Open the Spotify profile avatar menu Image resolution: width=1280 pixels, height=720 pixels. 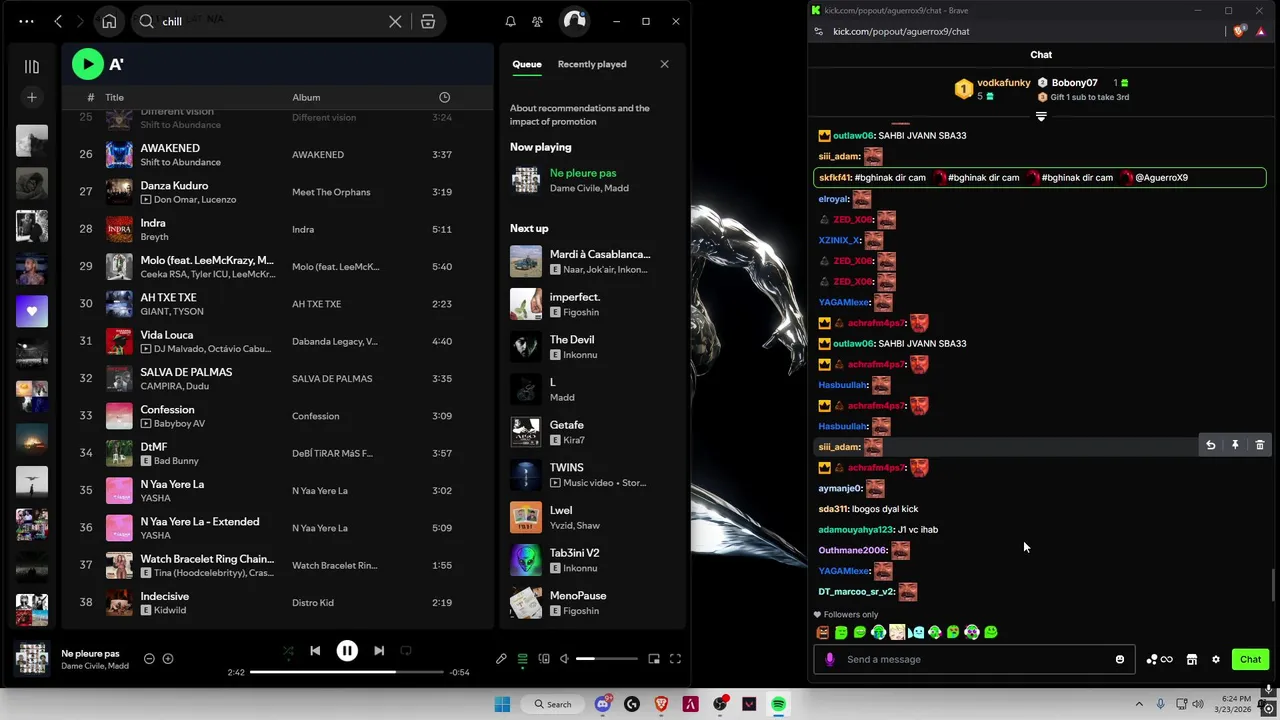[574, 21]
